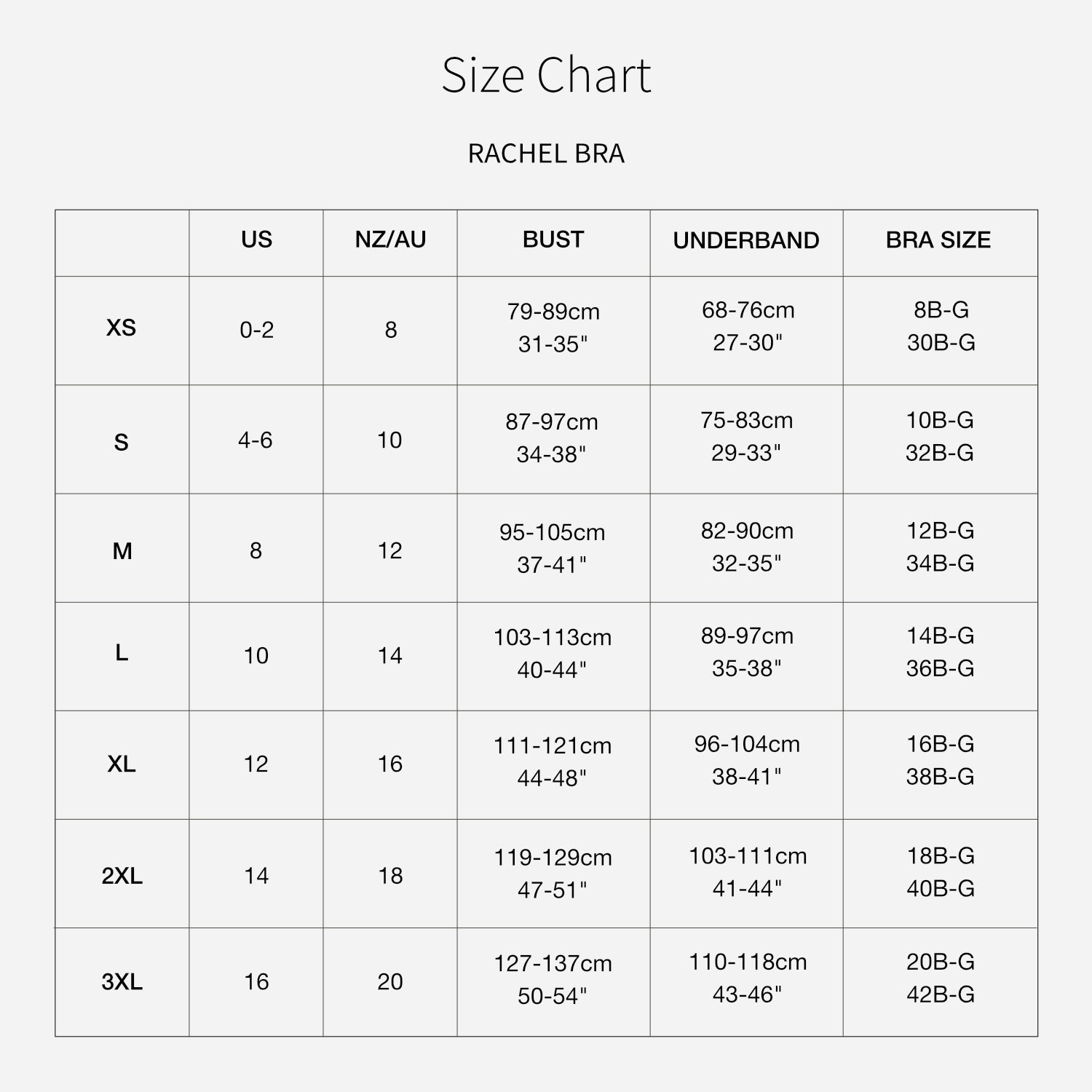This screenshot has height=1092, width=1092.
Task: Select the NZ/AU column header
Action: (x=390, y=240)
